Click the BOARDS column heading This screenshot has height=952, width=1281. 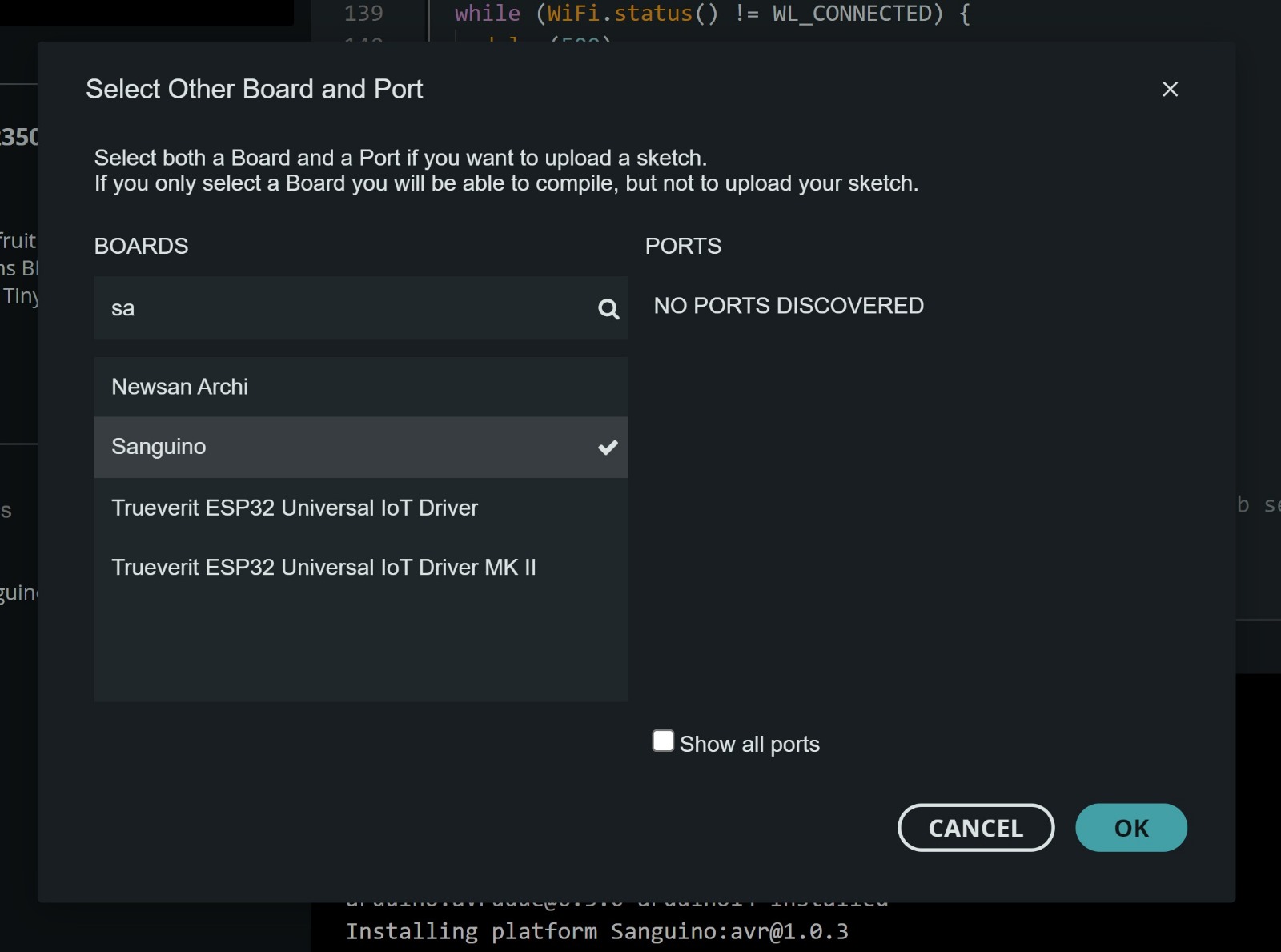[141, 246]
